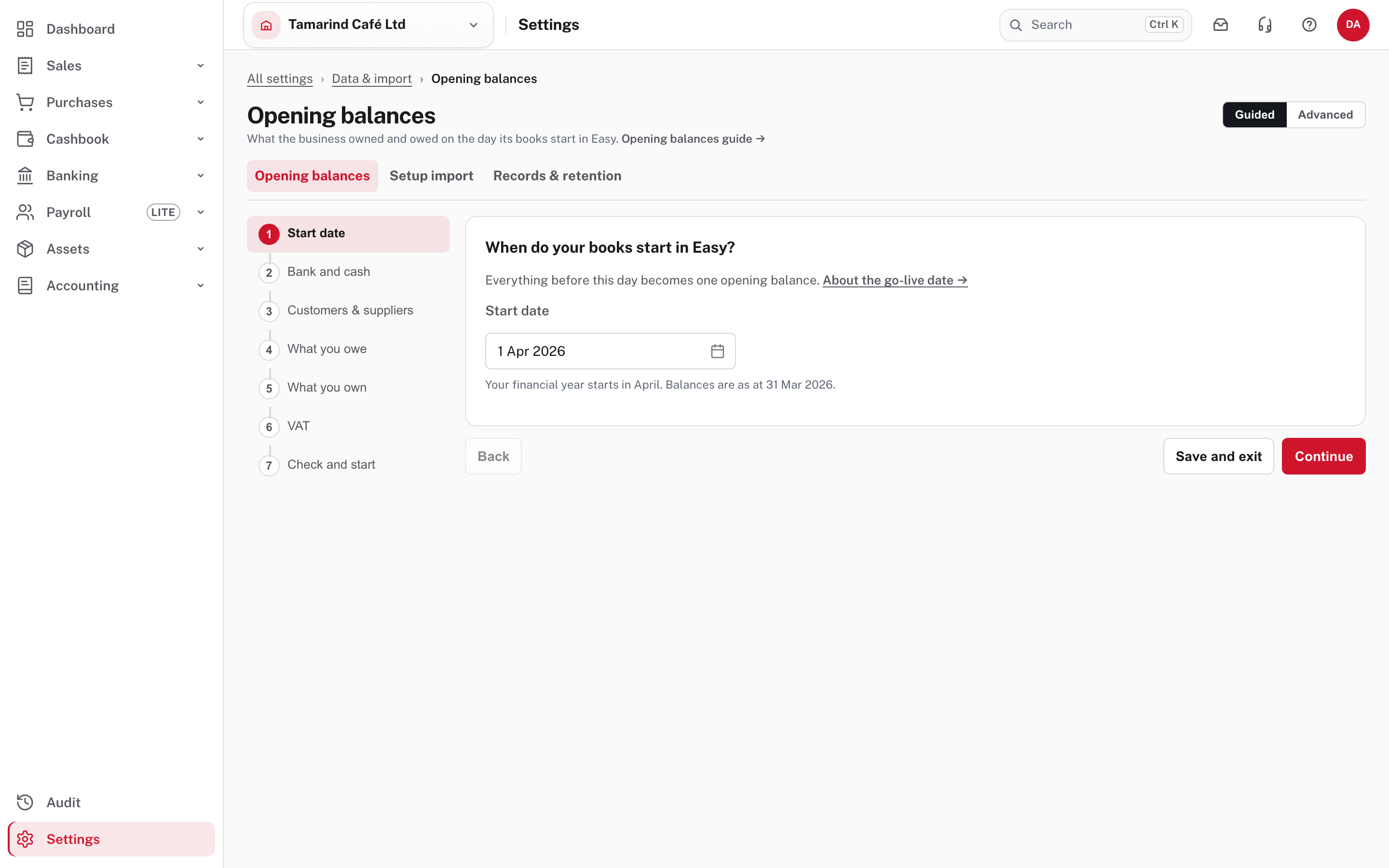
Task: Click the Data & import breadcrumb
Action: click(x=372, y=79)
